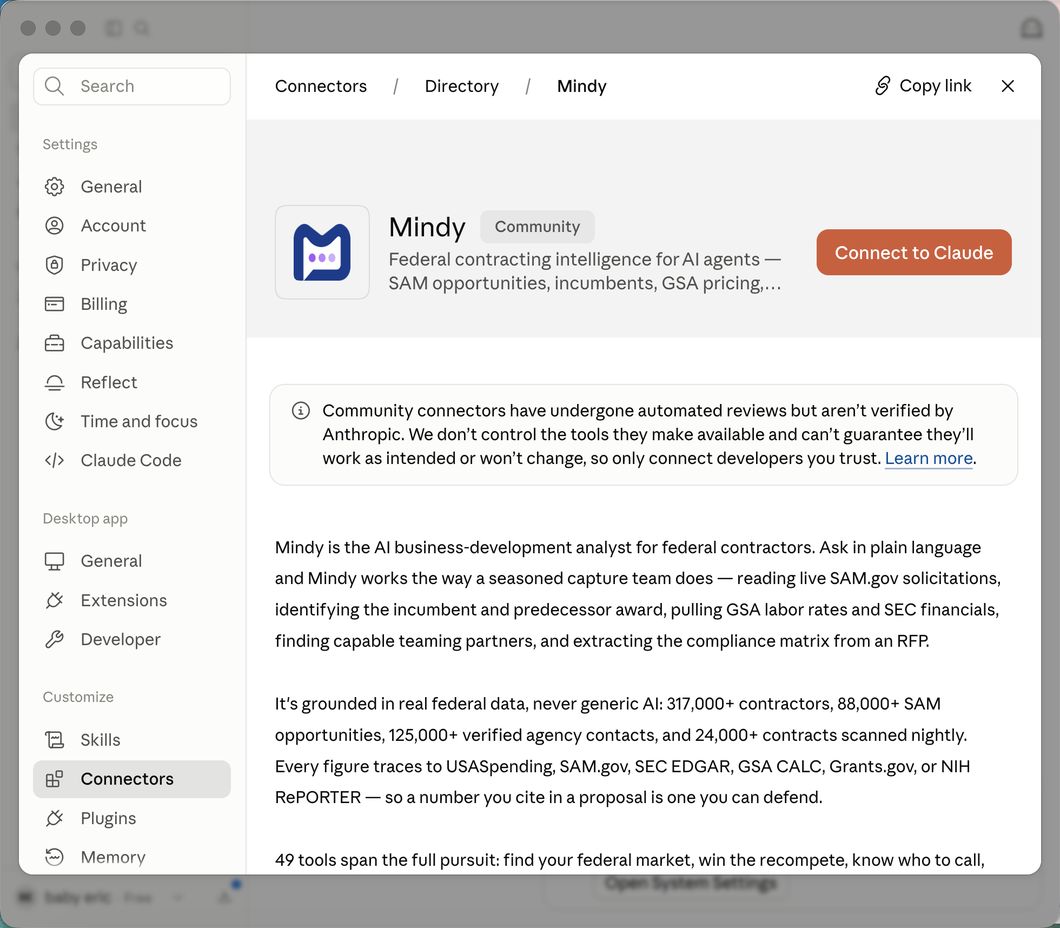This screenshot has width=1060, height=928.
Task: Open the Directory breadcrumb
Action: coord(462,86)
